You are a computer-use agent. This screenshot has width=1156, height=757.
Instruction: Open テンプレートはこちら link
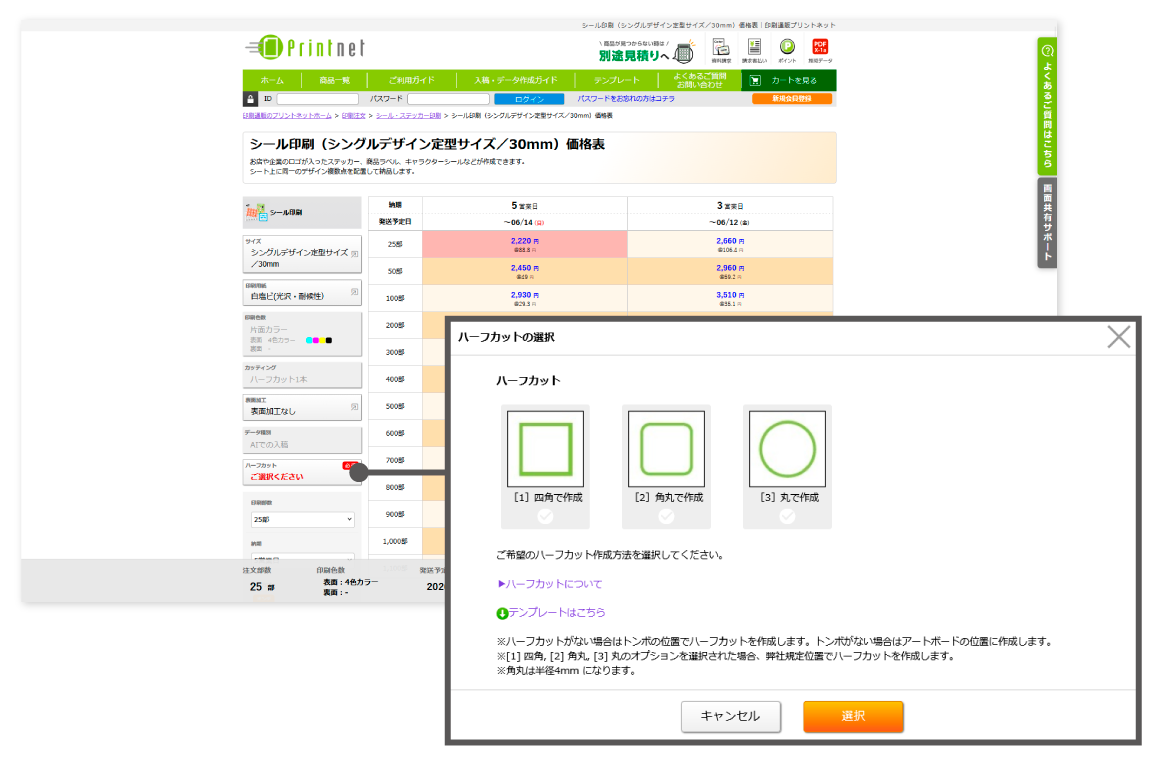click(557, 613)
